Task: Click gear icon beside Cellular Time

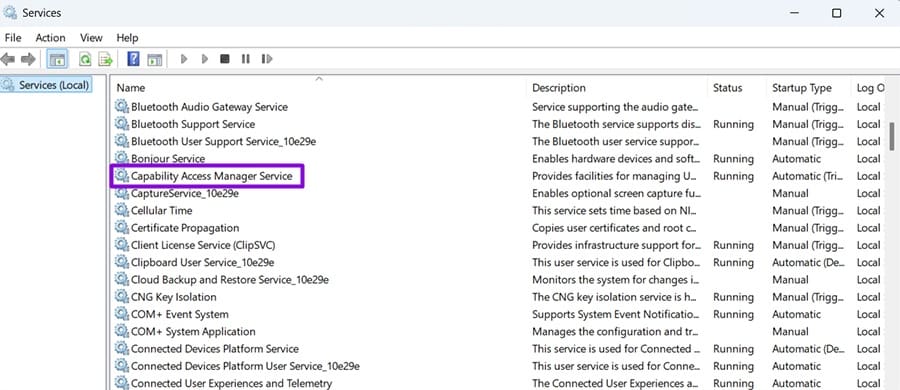Action: pyautogui.click(x=121, y=210)
